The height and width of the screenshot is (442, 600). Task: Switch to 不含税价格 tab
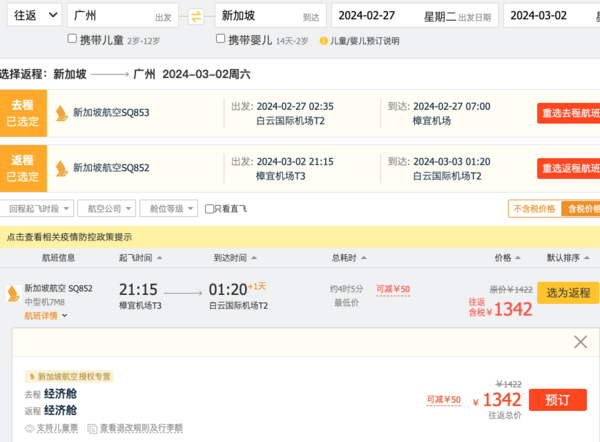tap(534, 209)
